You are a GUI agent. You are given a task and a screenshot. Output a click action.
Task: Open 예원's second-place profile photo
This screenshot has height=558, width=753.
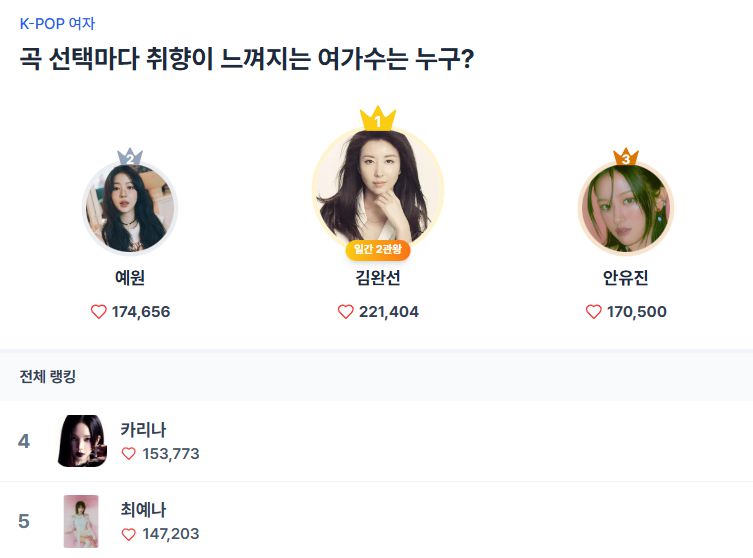pos(130,208)
